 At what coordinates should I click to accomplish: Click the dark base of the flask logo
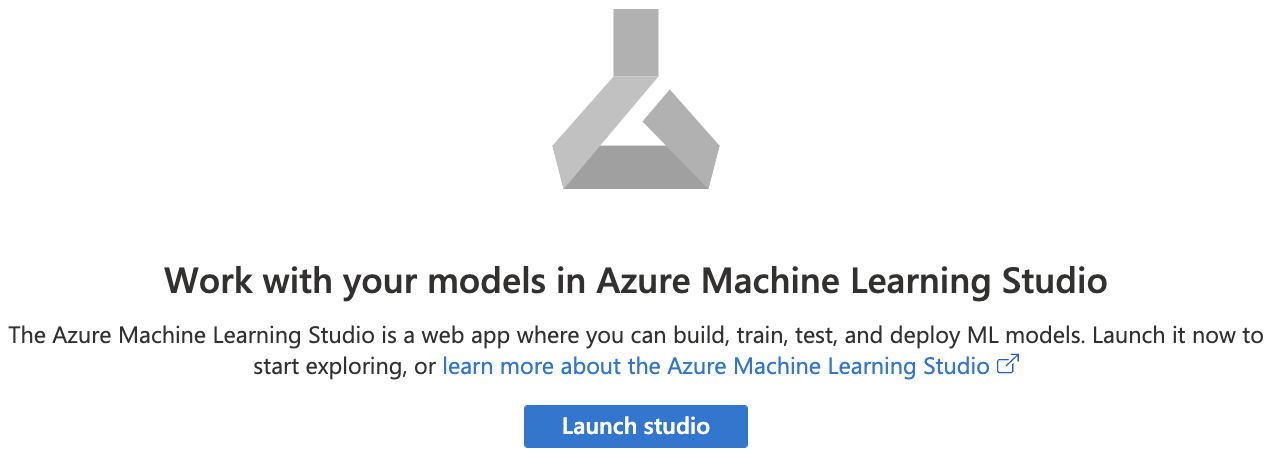point(635,167)
